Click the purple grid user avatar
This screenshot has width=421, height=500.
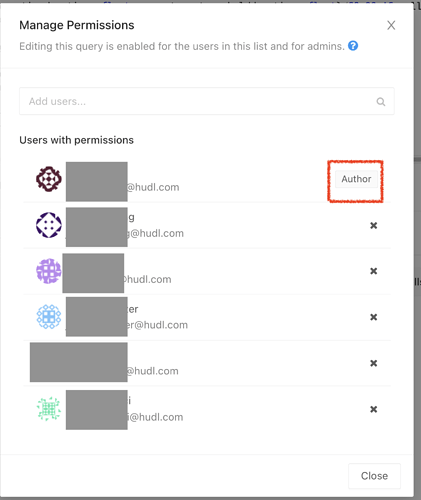click(x=49, y=271)
